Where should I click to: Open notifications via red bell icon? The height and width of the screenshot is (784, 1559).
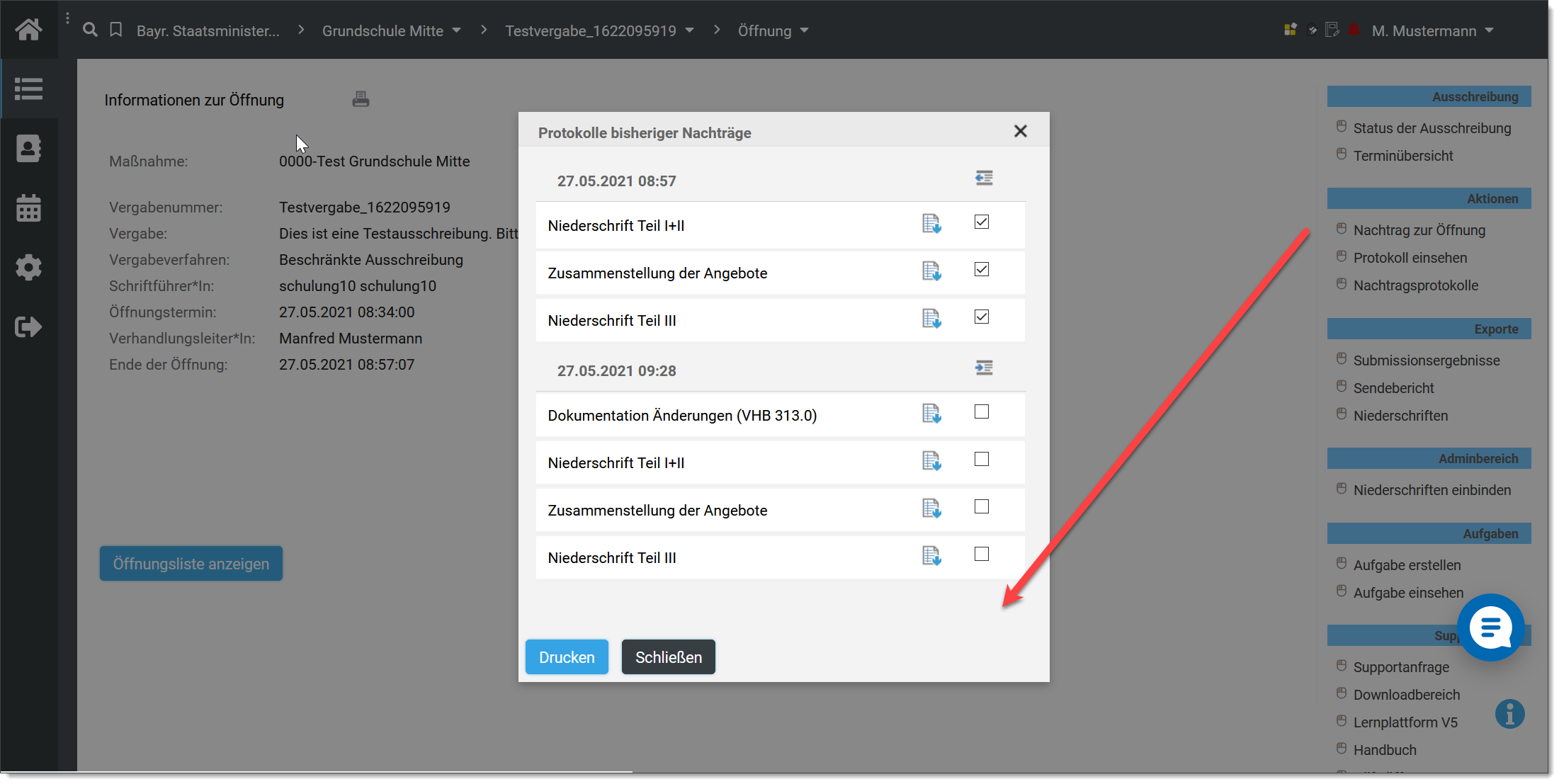1354,30
